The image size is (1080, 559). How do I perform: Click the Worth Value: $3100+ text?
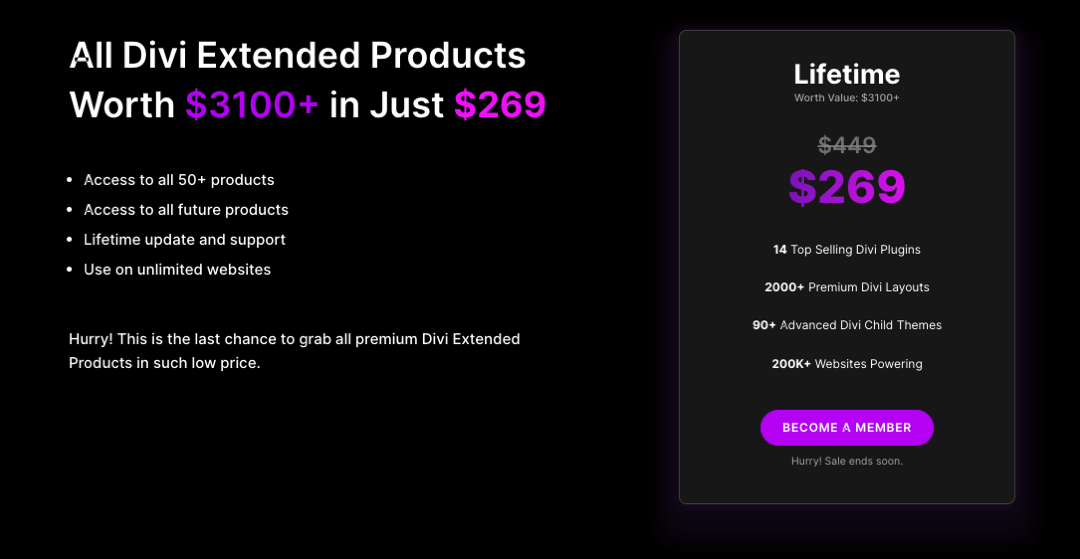[x=847, y=98]
